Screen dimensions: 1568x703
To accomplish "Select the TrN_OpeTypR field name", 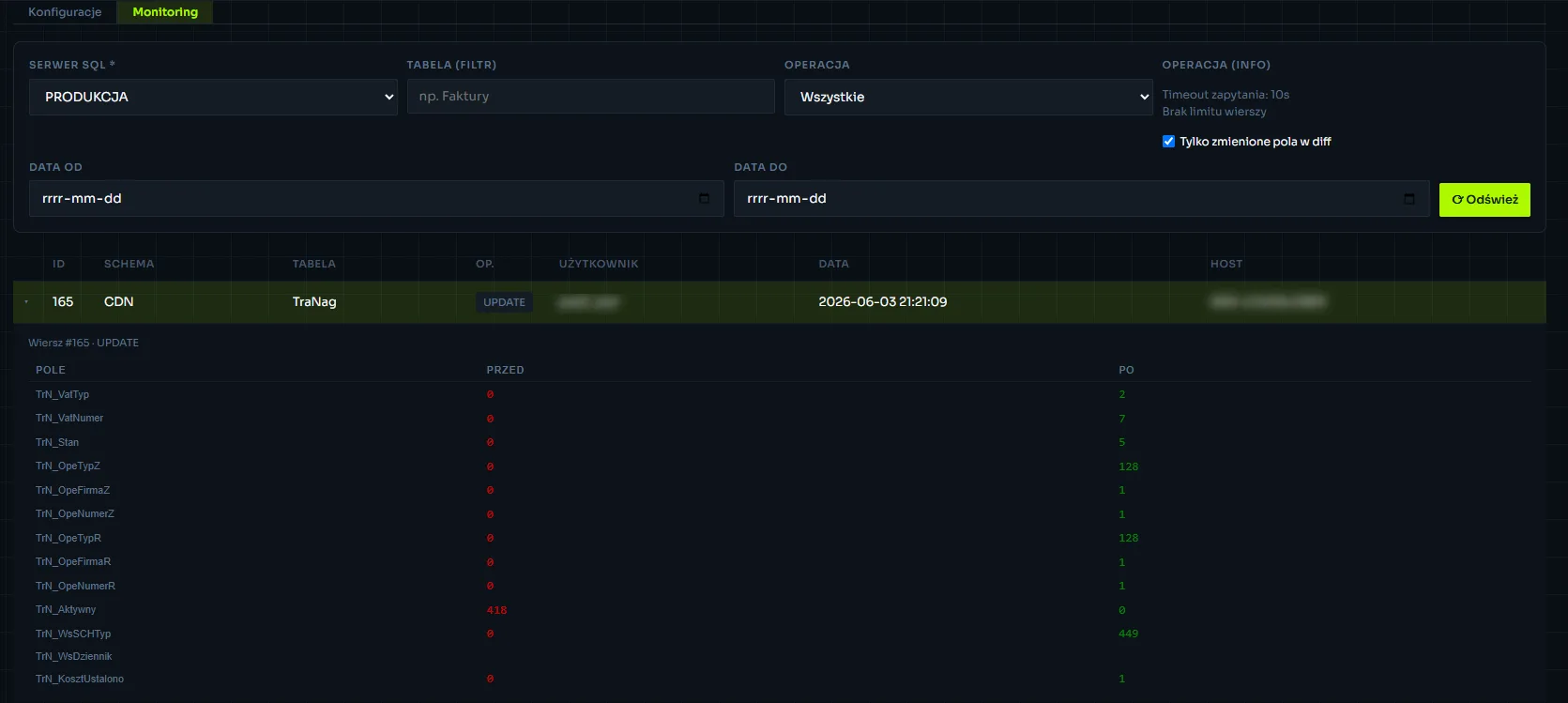I will (69, 538).
